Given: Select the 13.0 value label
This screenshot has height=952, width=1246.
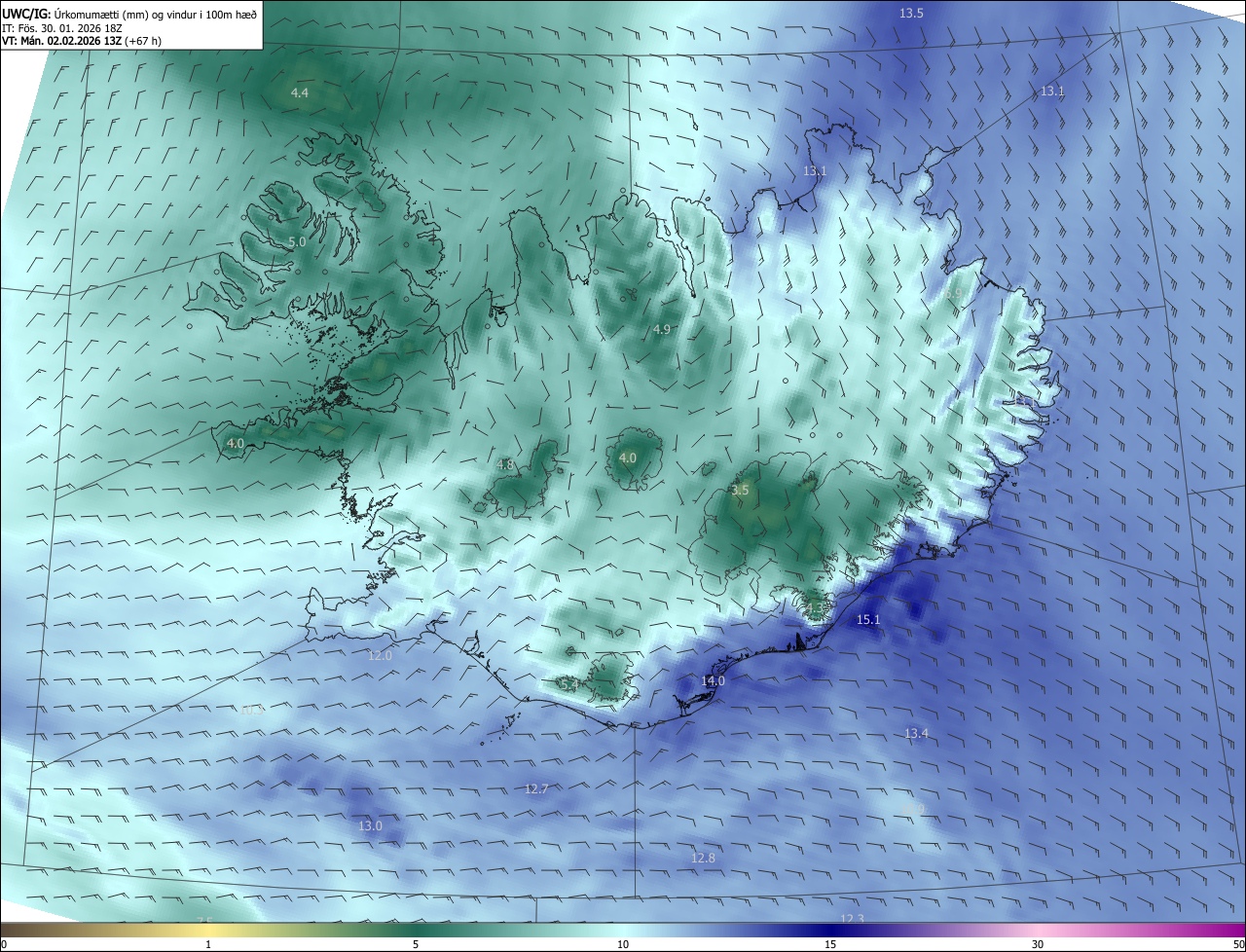Looking at the screenshot, I should [370, 825].
